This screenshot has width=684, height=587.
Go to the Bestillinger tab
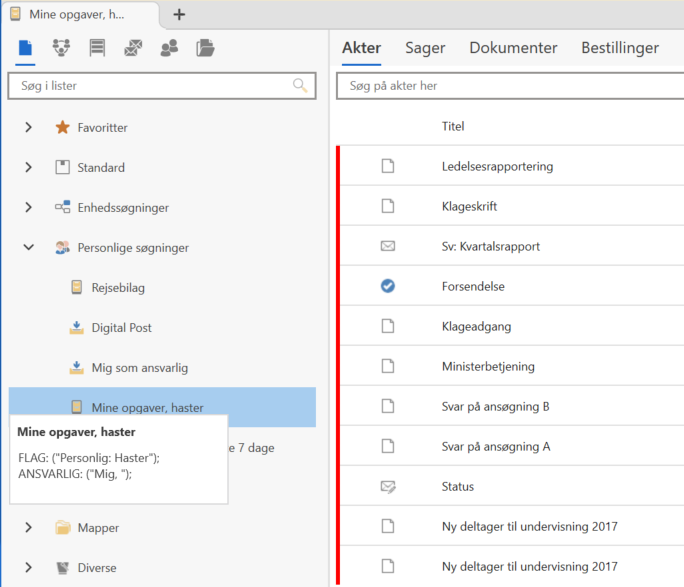620,48
